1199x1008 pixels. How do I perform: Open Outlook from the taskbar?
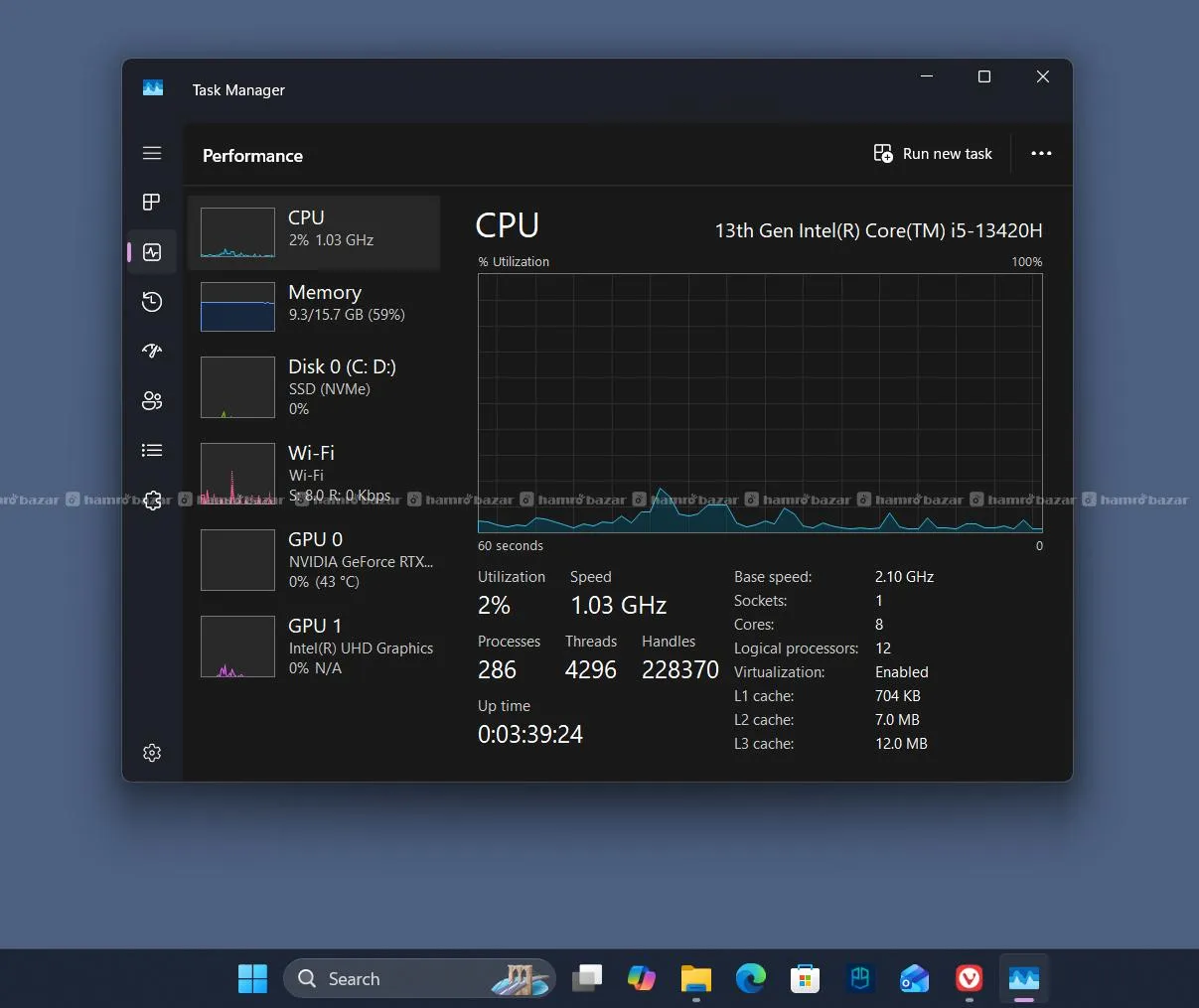[x=915, y=979]
